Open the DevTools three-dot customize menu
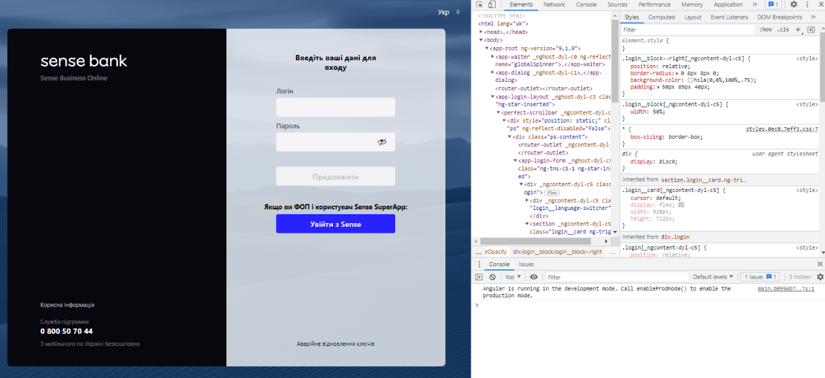The width and height of the screenshot is (825, 378). (x=807, y=4)
